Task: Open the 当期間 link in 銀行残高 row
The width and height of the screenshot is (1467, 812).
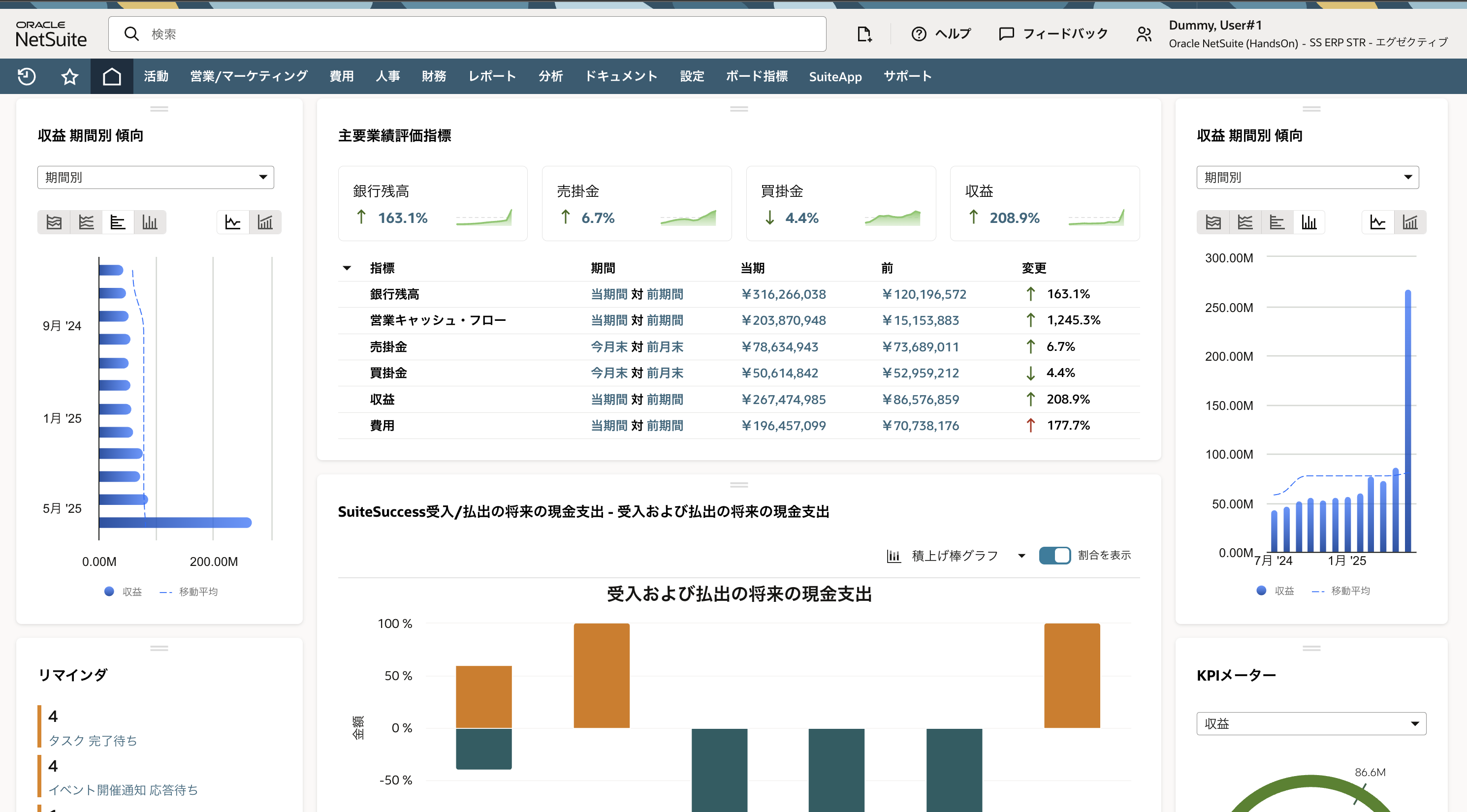Action: point(609,294)
